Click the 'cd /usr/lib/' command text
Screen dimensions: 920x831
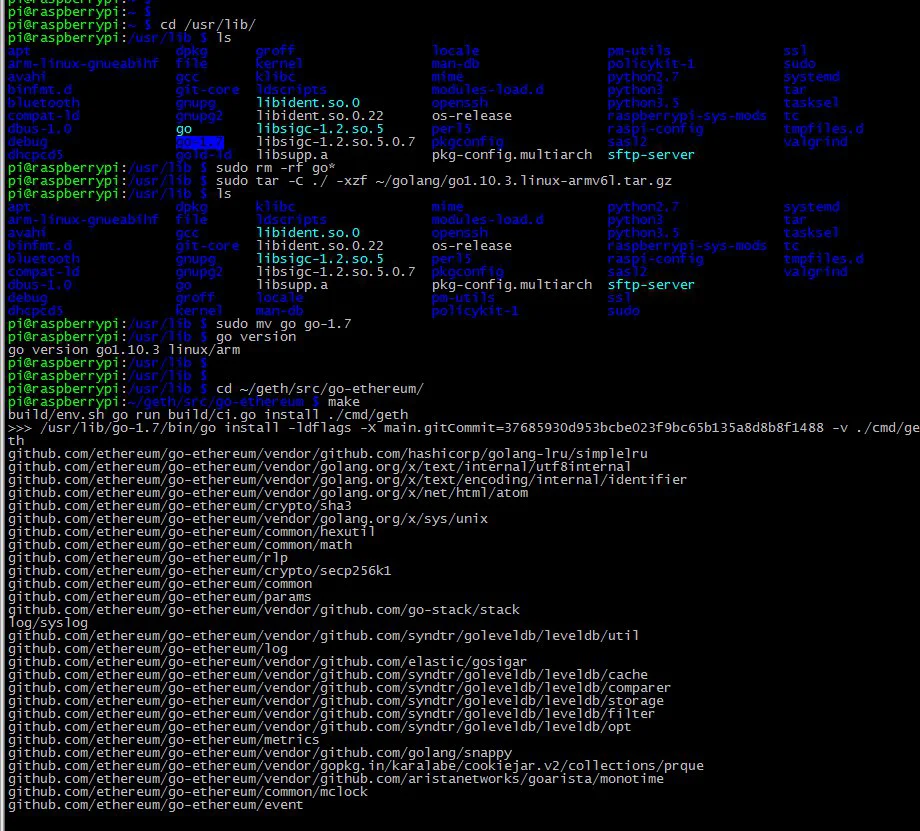click(x=208, y=25)
